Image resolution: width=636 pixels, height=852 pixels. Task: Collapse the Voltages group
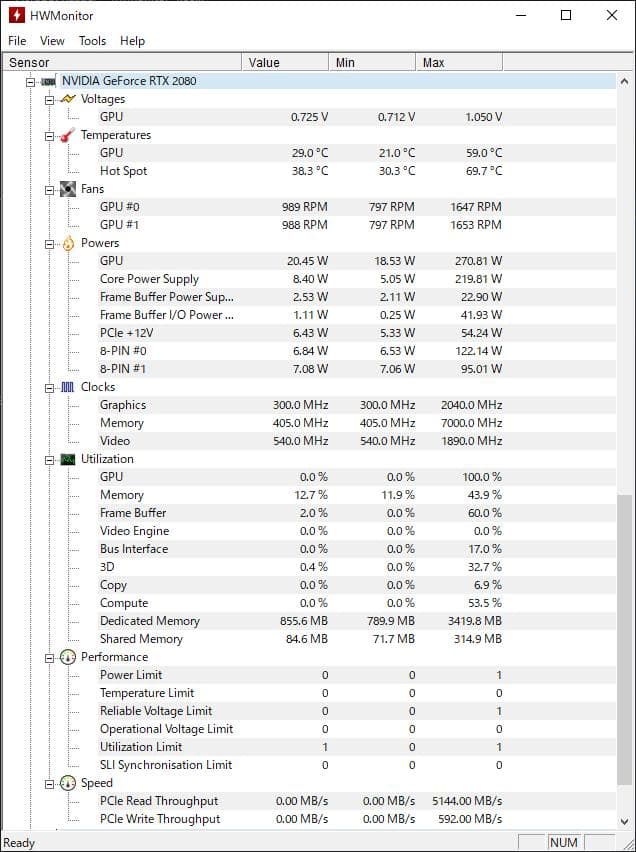(x=50, y=100)
